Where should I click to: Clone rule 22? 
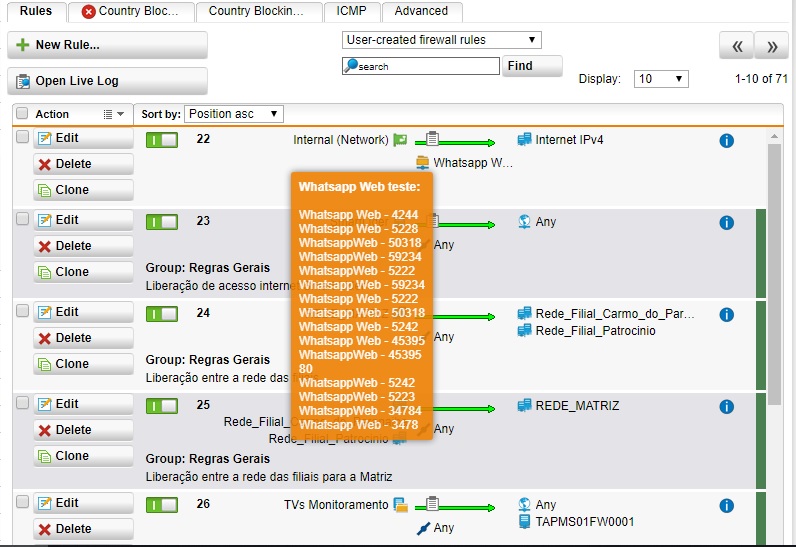[84, 190]
